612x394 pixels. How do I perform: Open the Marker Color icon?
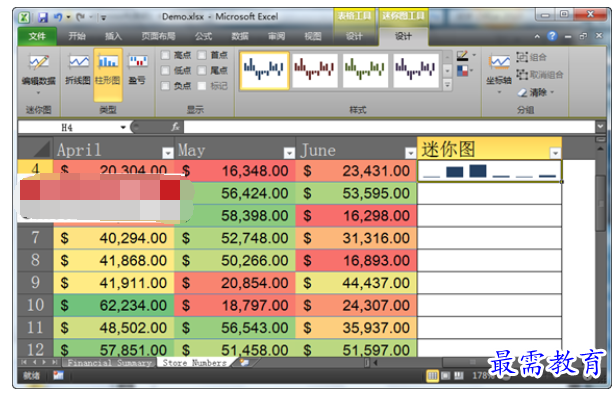tap(462, 71)
